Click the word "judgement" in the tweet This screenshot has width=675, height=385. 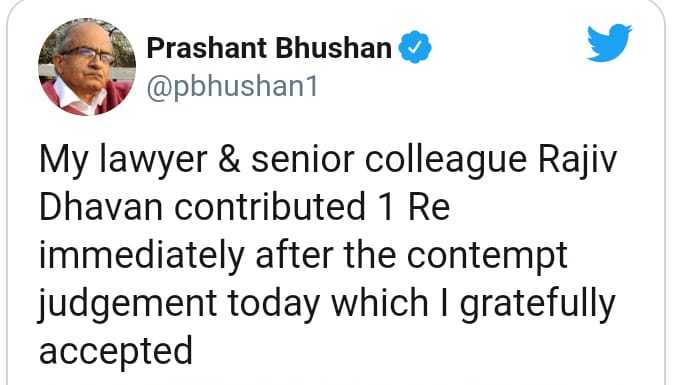[128, 305]
